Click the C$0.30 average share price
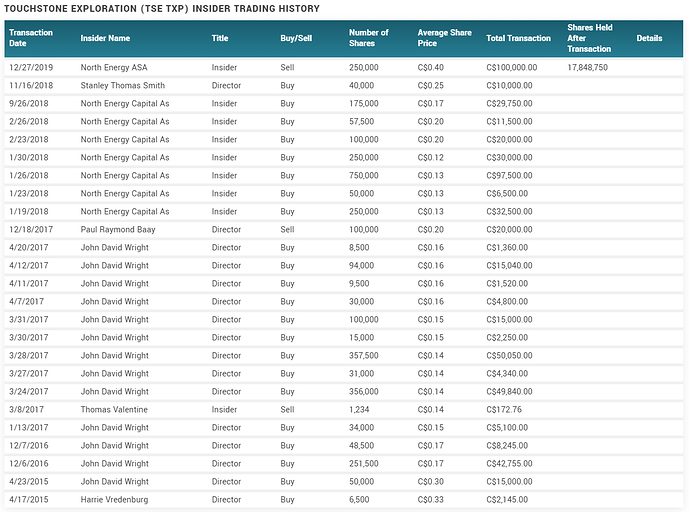Viewport: 690px width, 512px height. pyautogui.click(x=430, y=482)
